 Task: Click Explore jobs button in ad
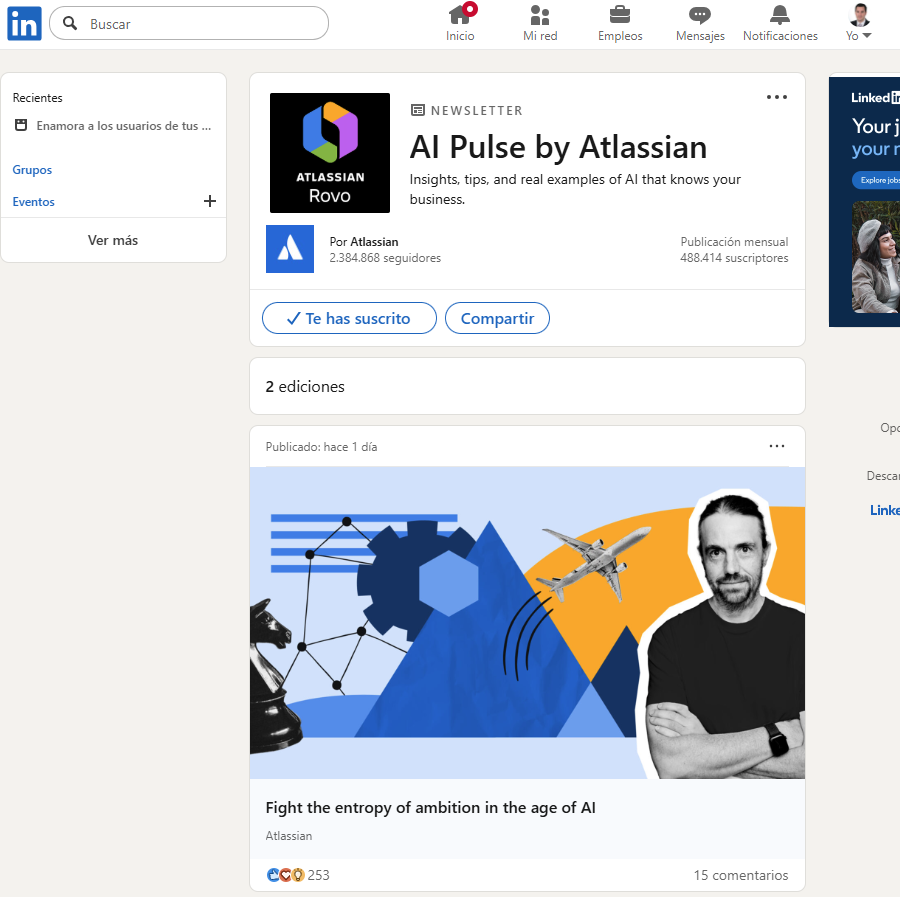click(876, 180)
